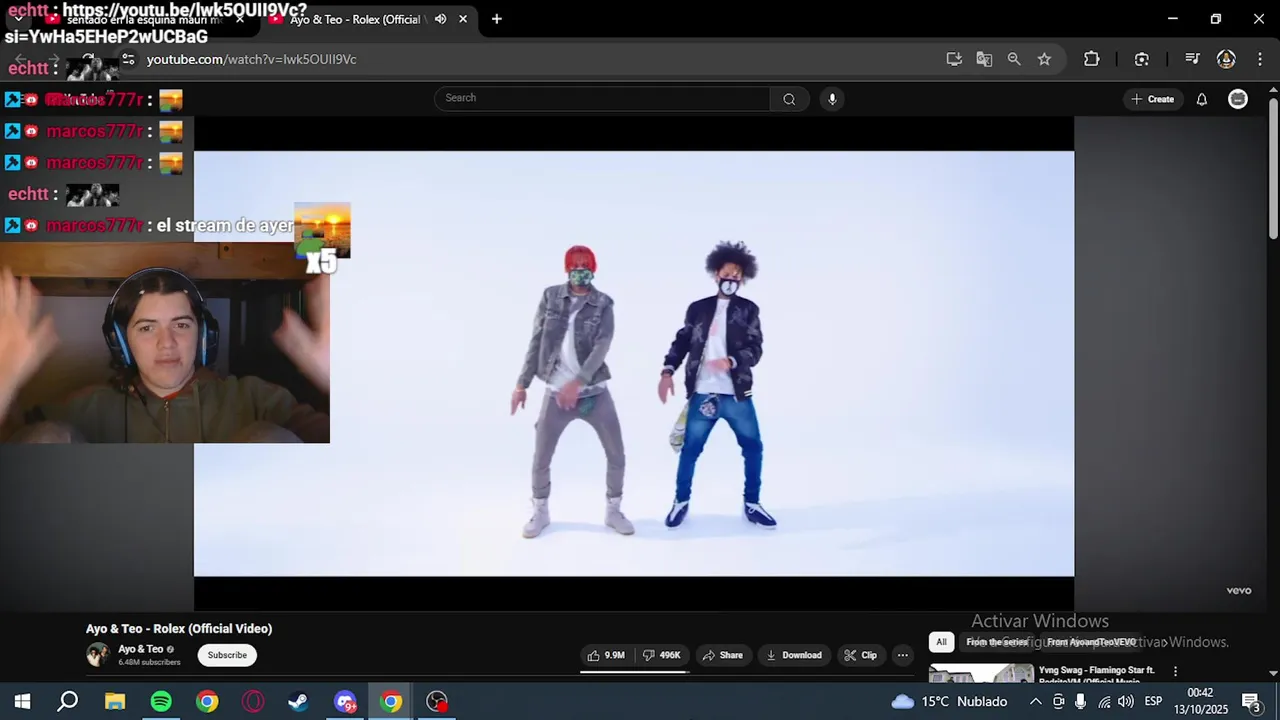
Task: Open the Ayo & Teo channel avatar
Action: [x=98, y=655]
